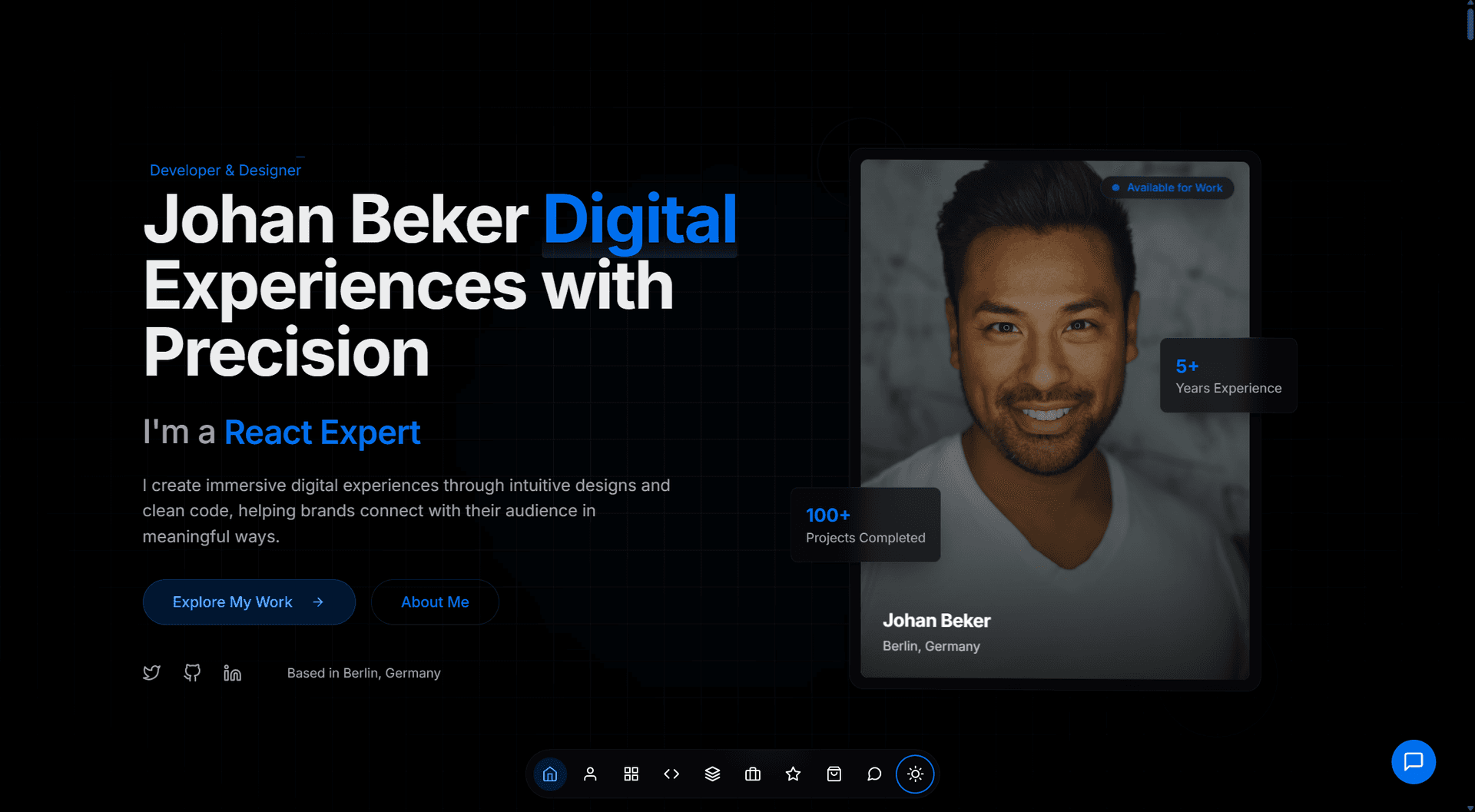Click the Explore My Work button
The image size is (1475, 812).
coord(249,602)
